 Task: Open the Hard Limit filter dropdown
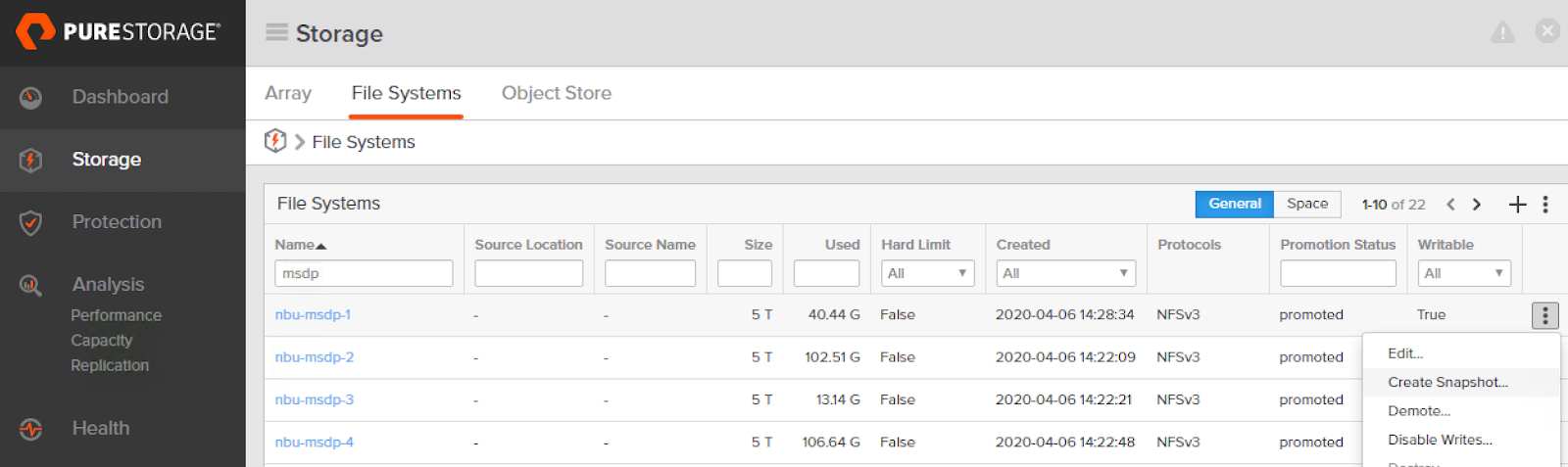[927, 273]
